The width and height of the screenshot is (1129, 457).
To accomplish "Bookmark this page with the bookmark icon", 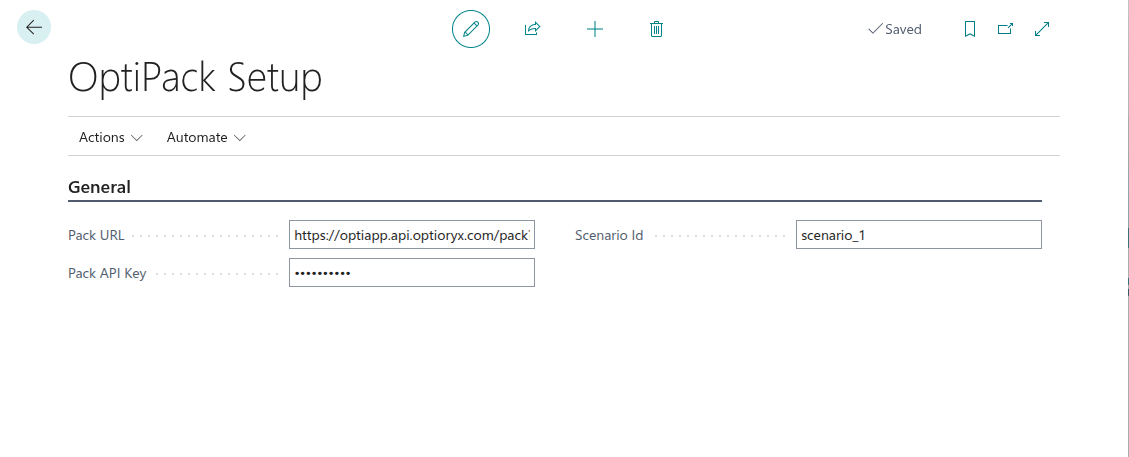I will pyautogui.click(x=969, y=29).
